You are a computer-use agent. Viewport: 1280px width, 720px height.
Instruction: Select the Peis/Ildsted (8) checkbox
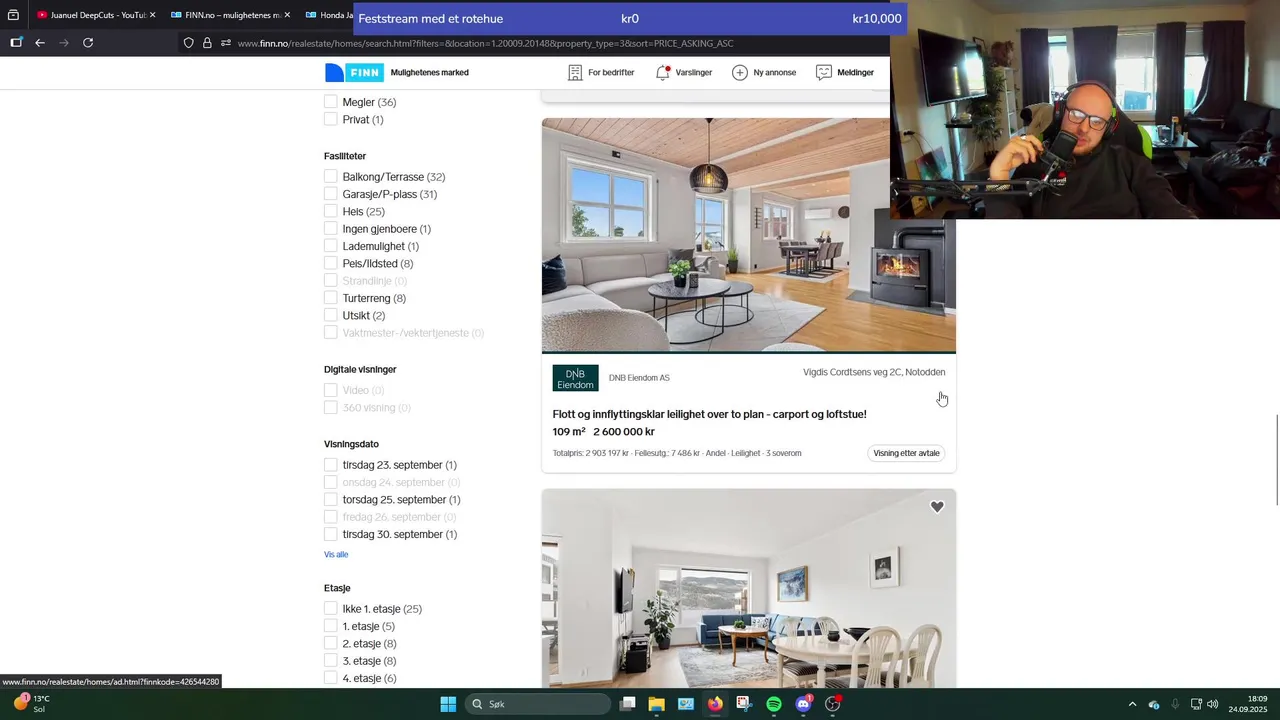click(x=331, y=263)
